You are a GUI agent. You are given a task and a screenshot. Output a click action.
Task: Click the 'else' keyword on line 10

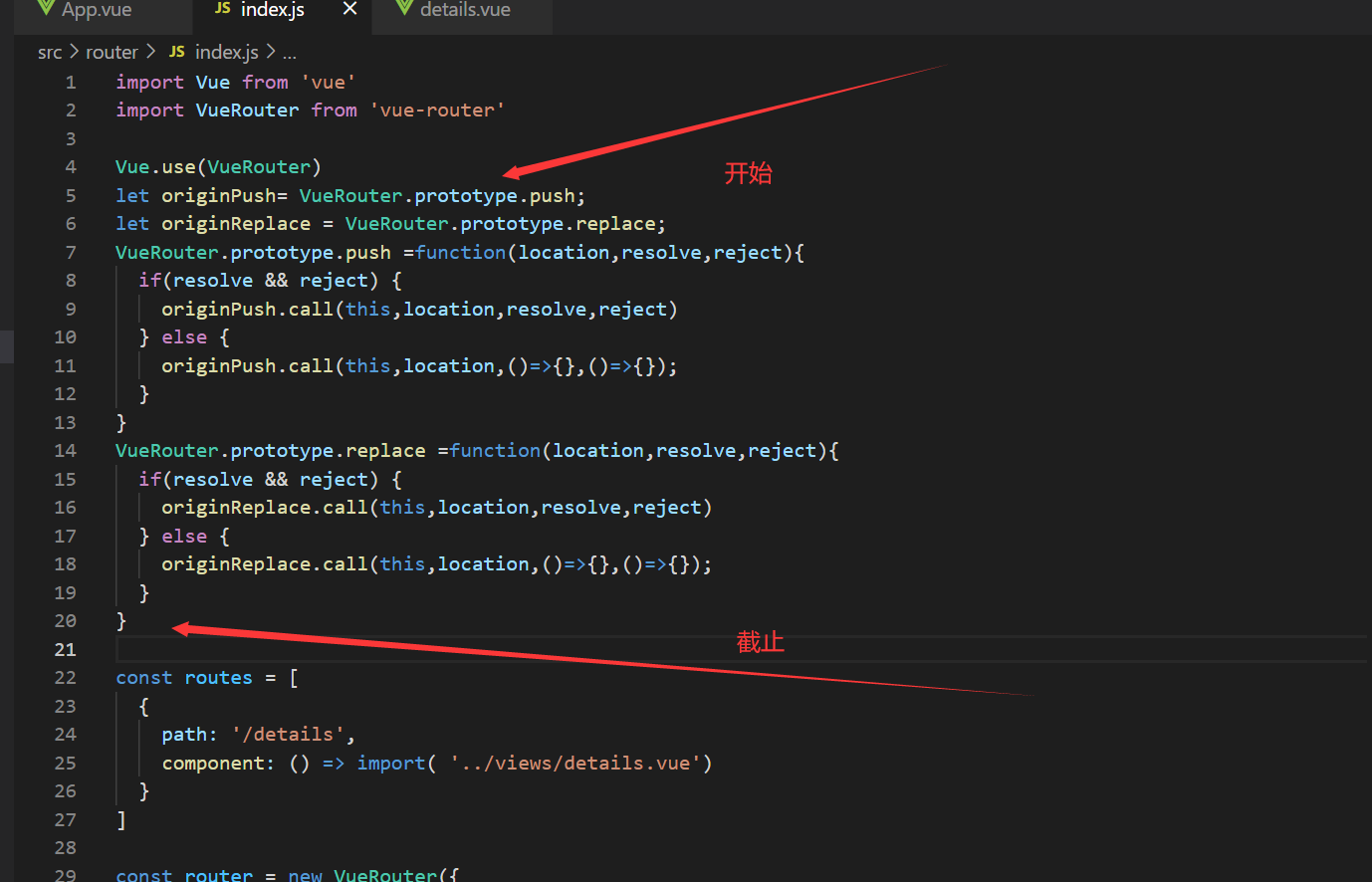(x=184, y=337)
